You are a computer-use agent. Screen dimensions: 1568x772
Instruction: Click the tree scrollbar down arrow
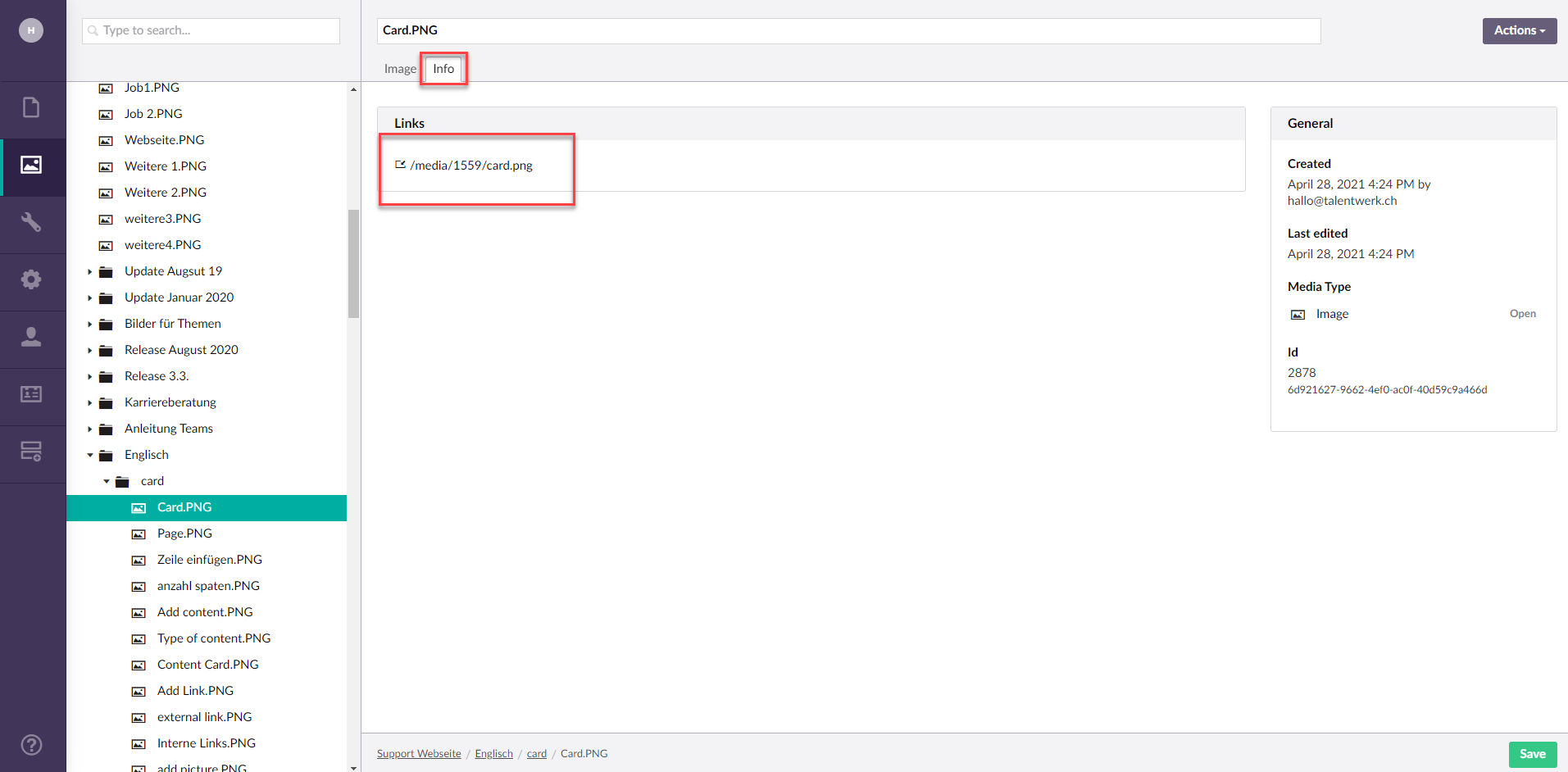353,768
